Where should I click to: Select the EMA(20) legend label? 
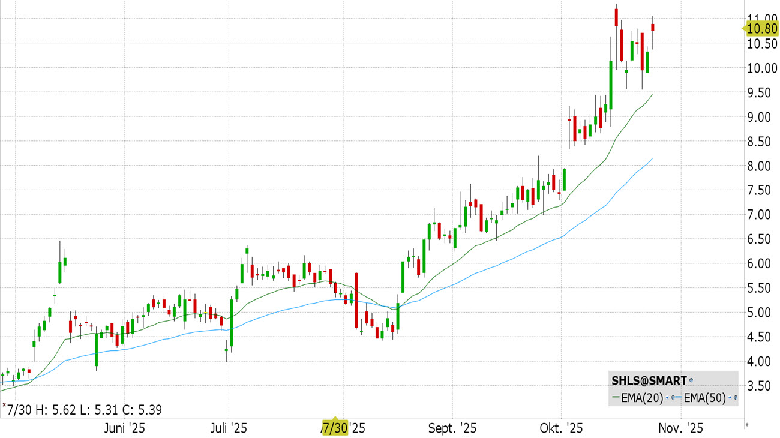(642, 398)
